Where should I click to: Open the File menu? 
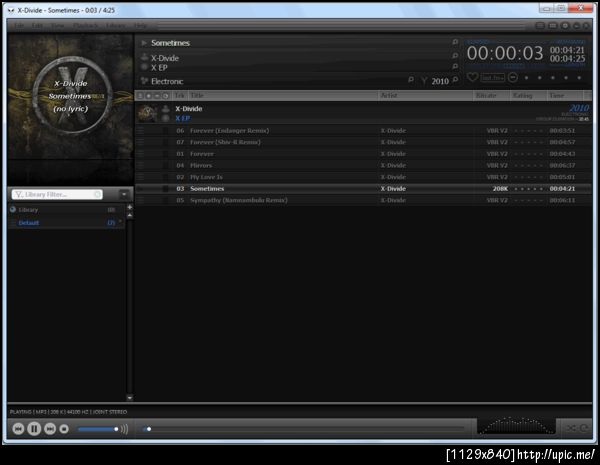(x=19, y=26)
